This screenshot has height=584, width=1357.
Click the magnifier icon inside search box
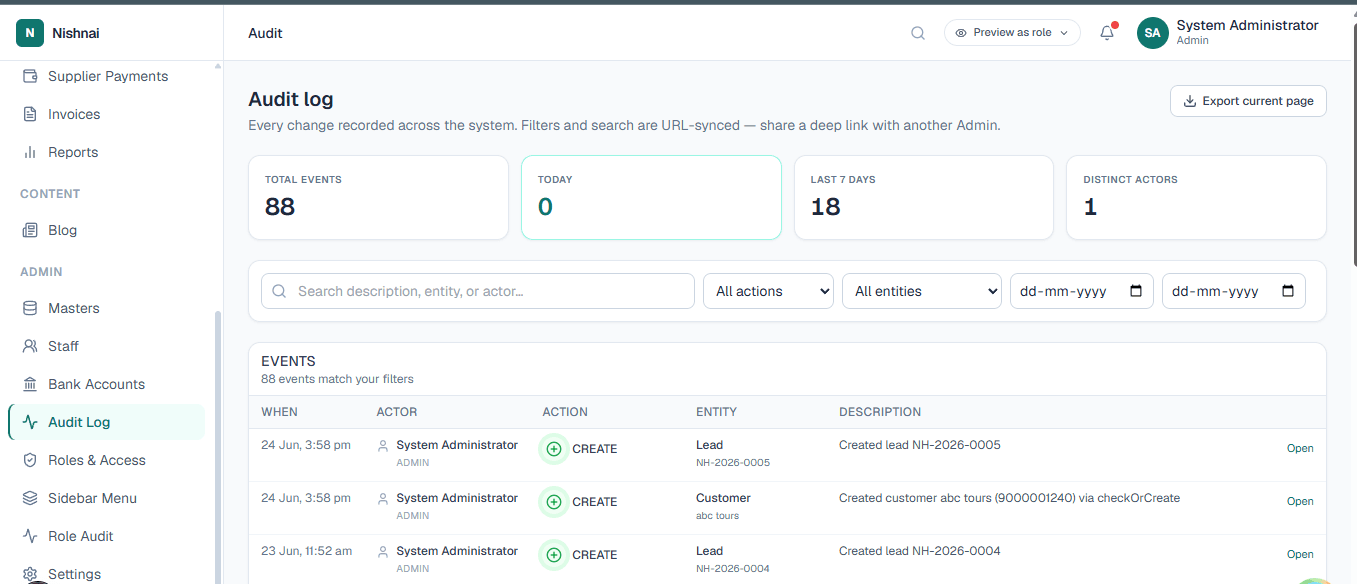click(279, 291)
